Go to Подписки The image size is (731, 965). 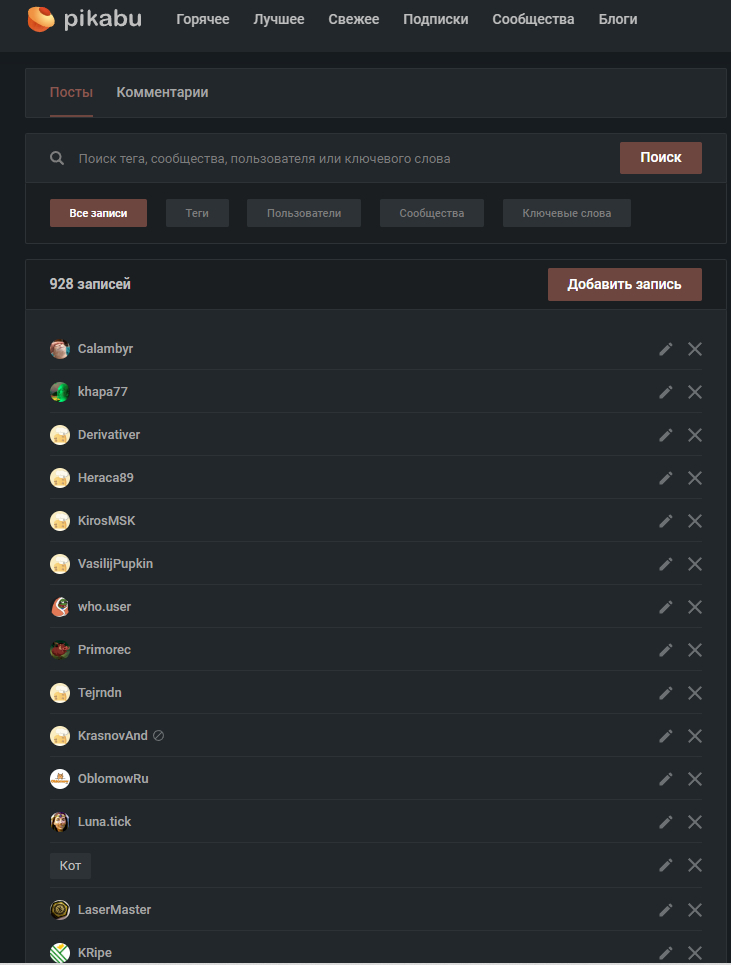[x=436, y=19]
